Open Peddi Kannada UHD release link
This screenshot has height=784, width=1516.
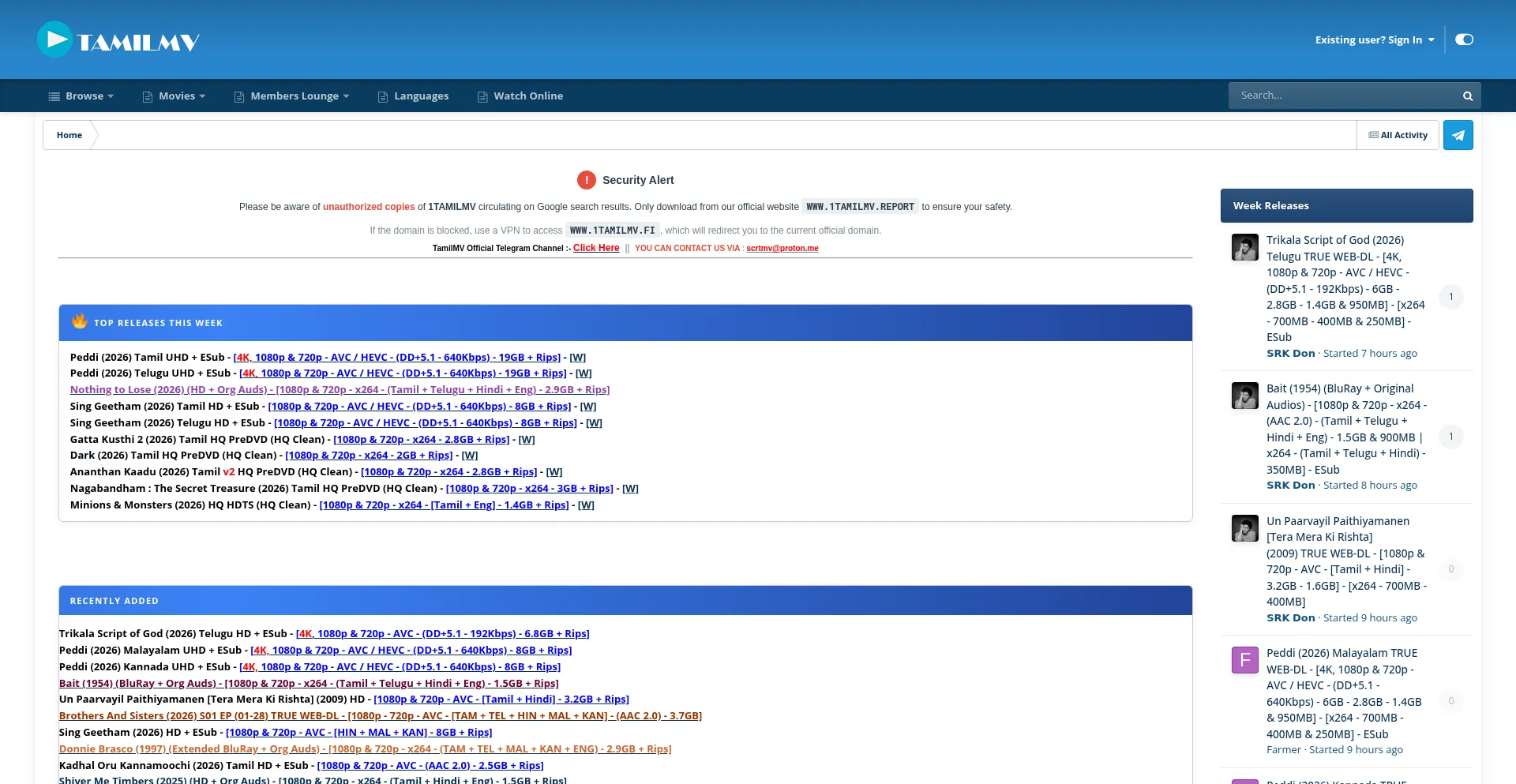point(400,666)
